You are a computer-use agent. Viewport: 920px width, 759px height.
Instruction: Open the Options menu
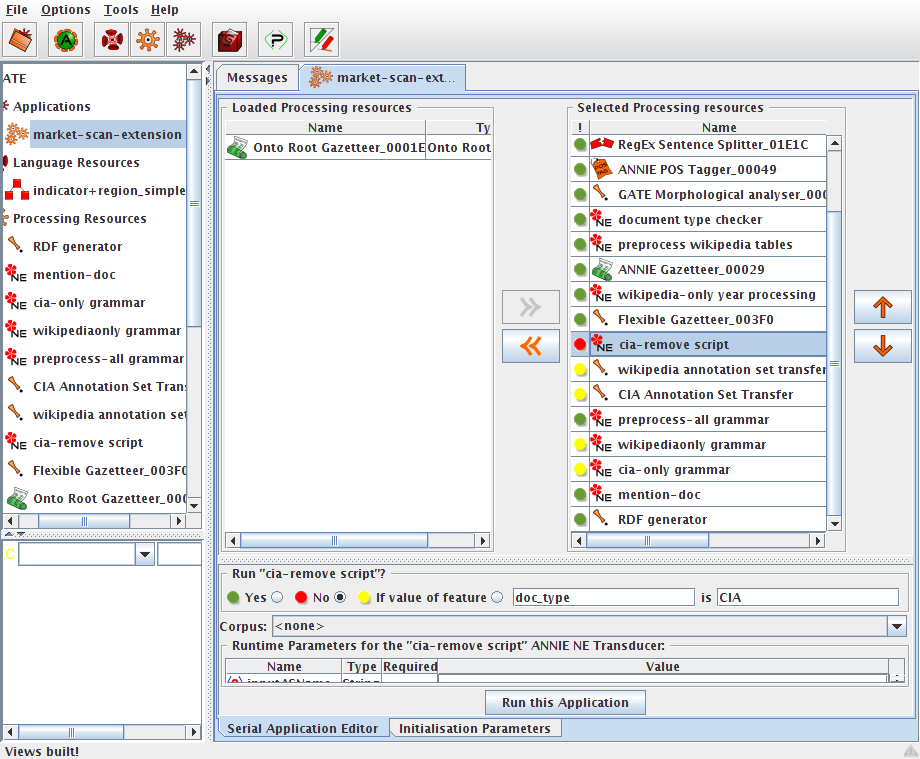click(66, 10)
